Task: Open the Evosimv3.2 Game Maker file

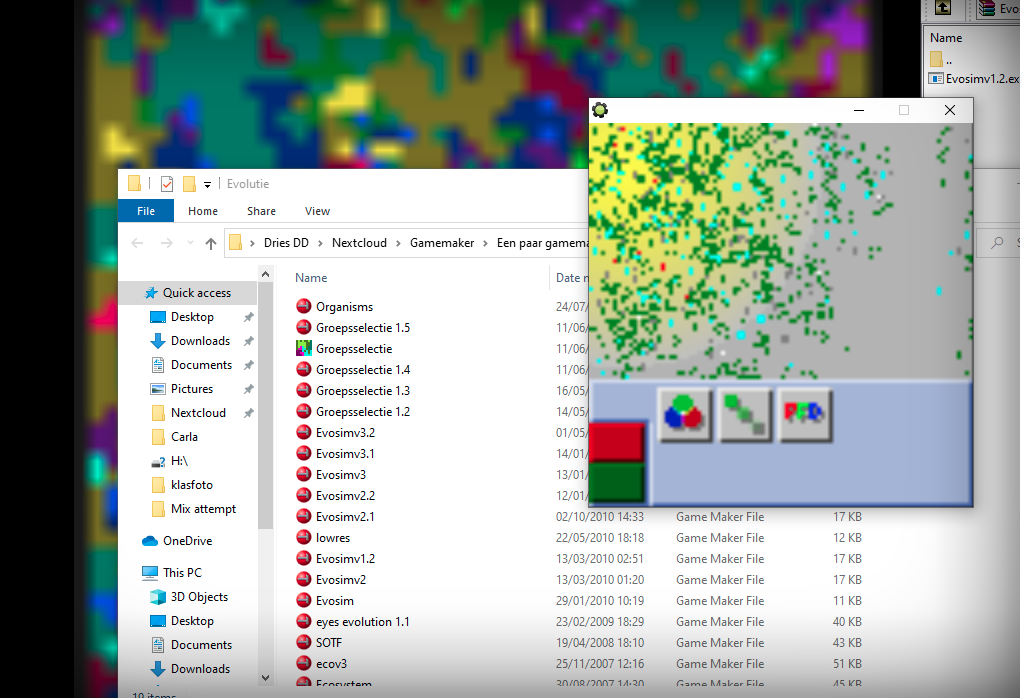Action: pos(345,433)
